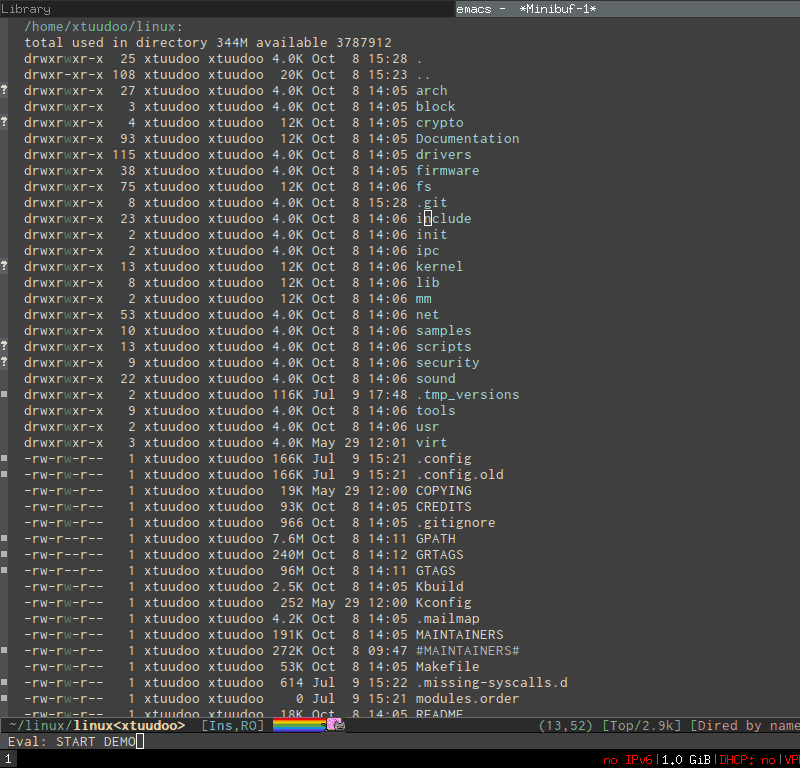
Task: Open the .git directory entry
Action: point(431,202)
